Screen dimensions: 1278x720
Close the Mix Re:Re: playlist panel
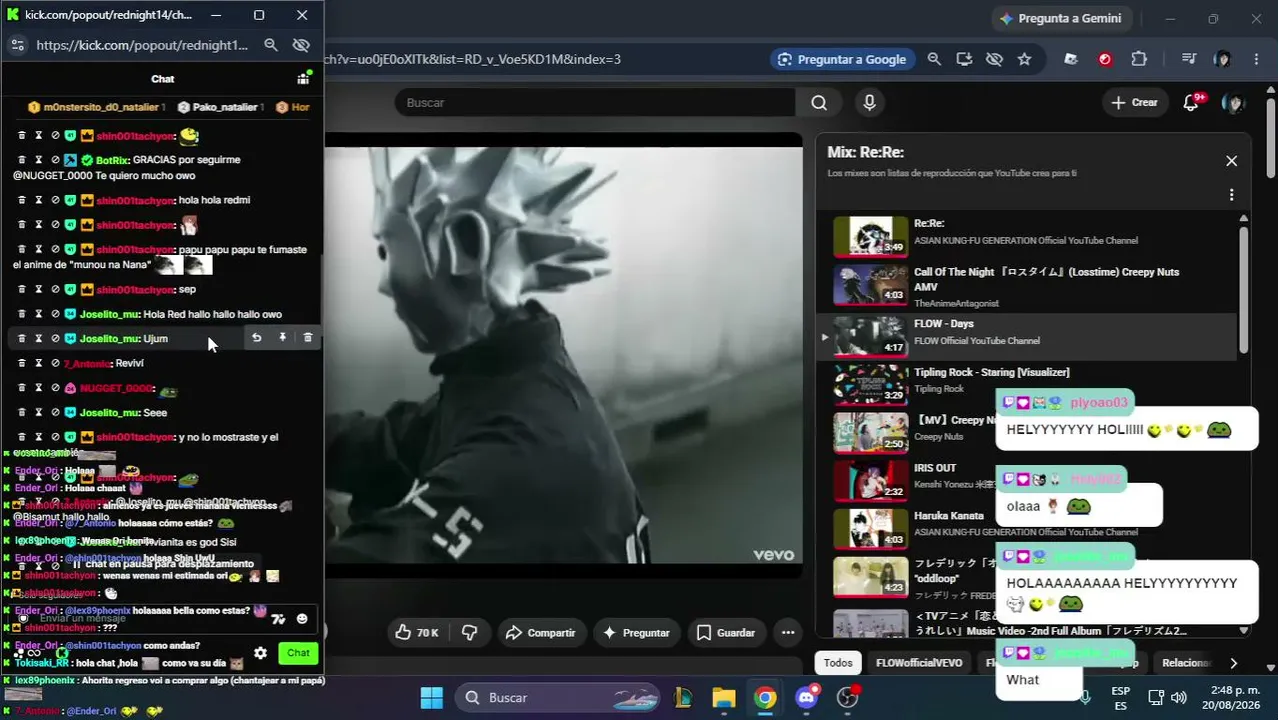coord(1231,161)
